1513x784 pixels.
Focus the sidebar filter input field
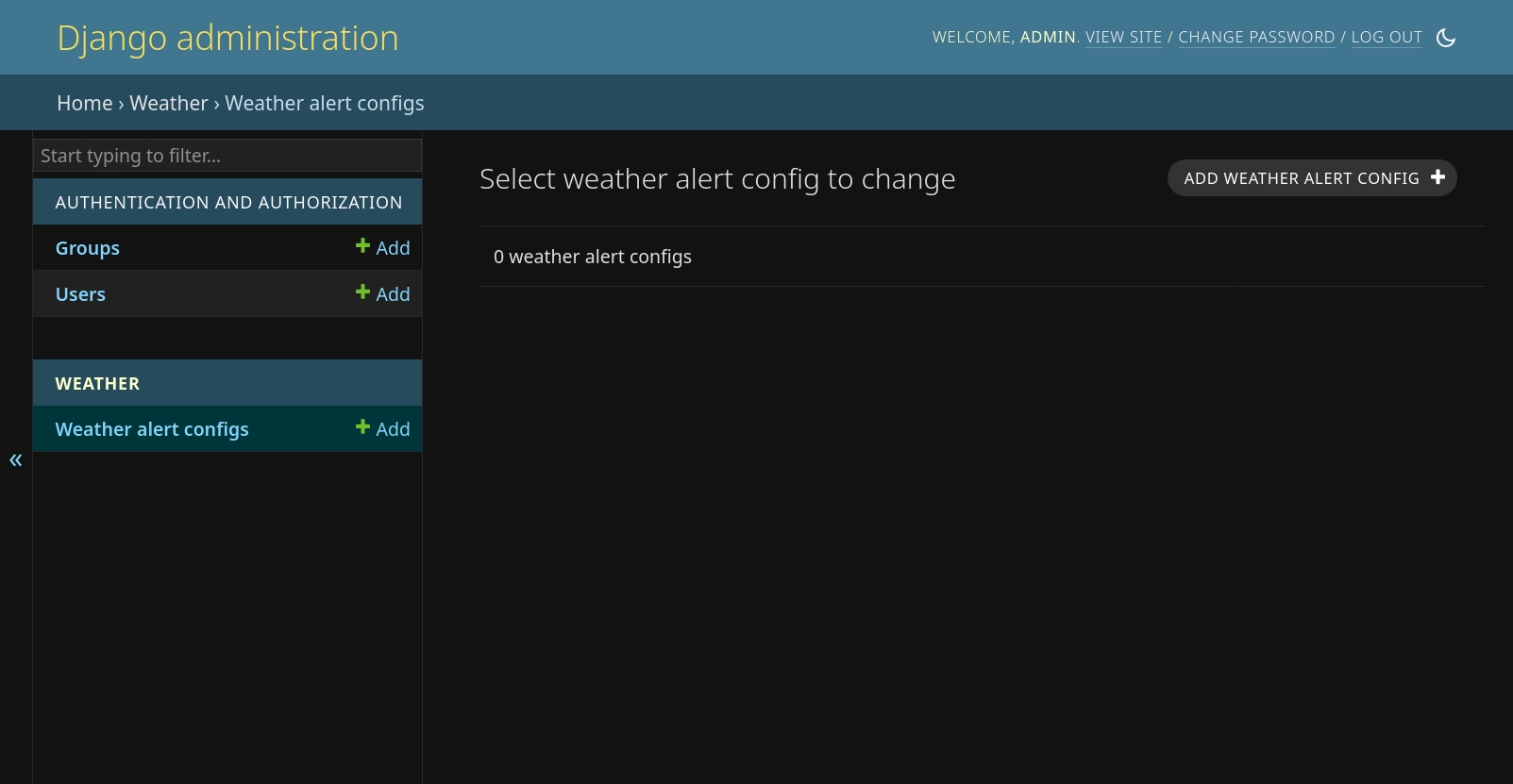227,156
